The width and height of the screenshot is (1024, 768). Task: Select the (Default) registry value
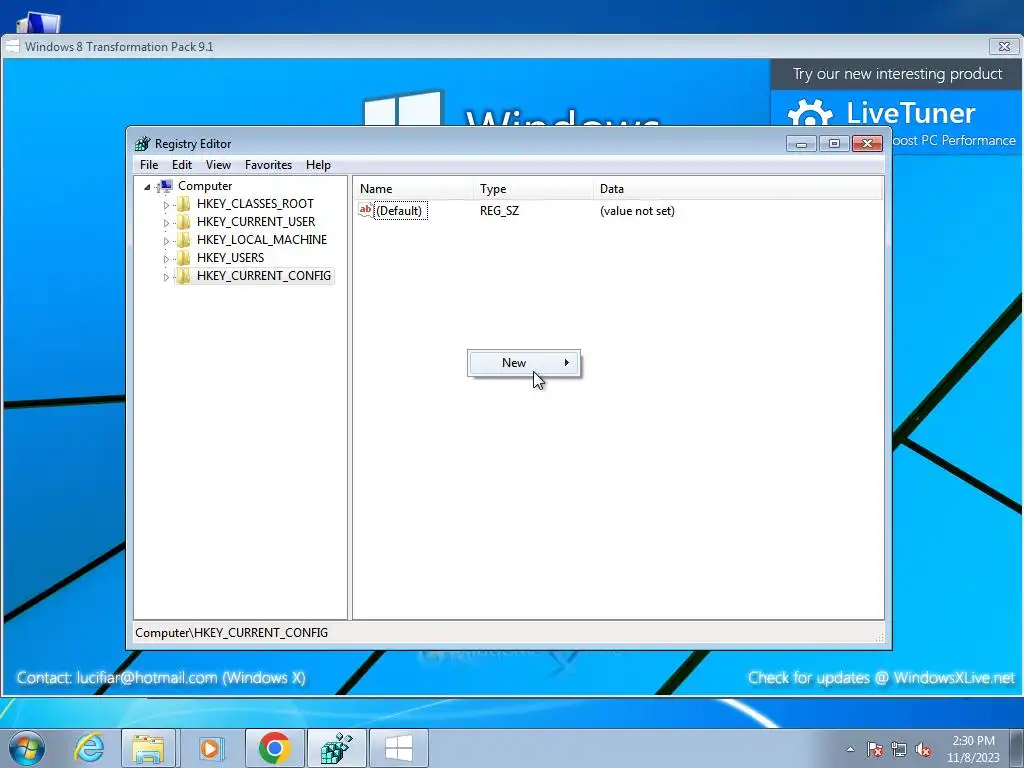[399, 210]
